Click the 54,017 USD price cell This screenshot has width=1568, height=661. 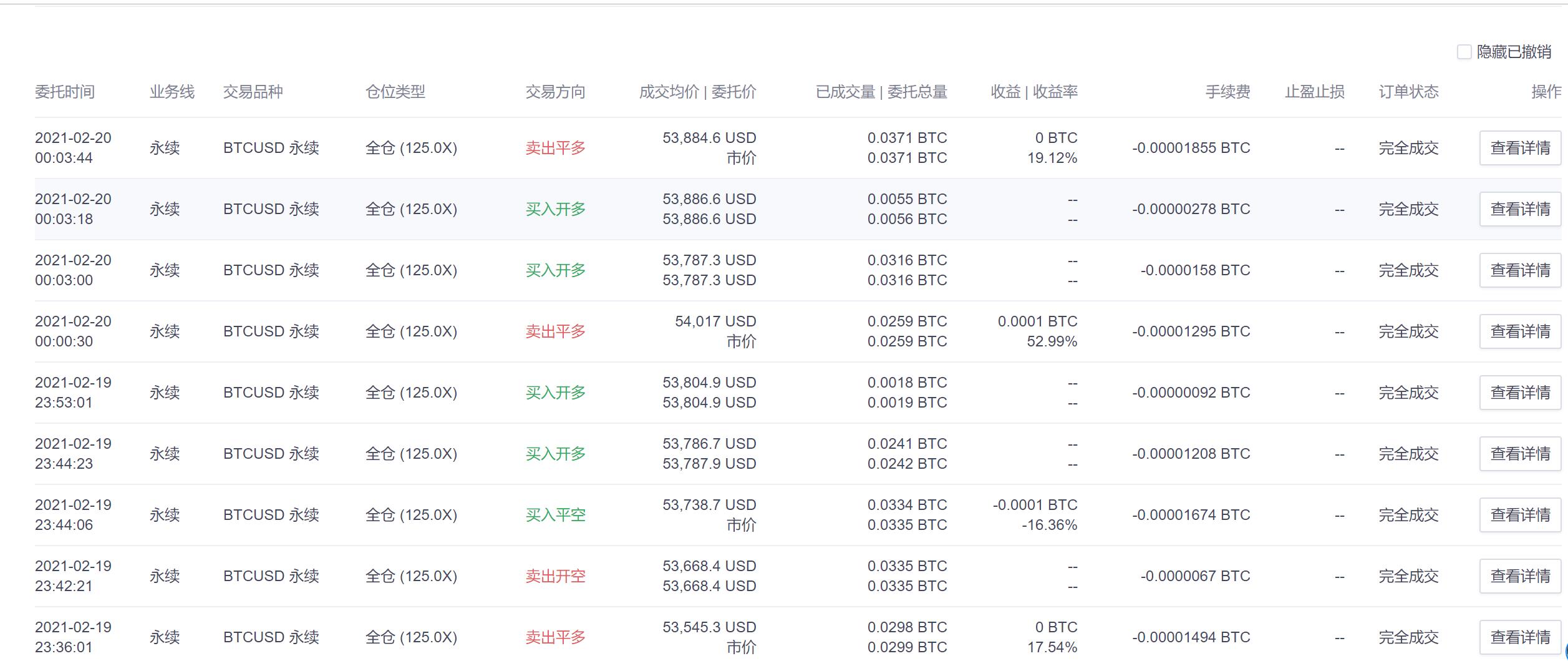click(715, 321)
